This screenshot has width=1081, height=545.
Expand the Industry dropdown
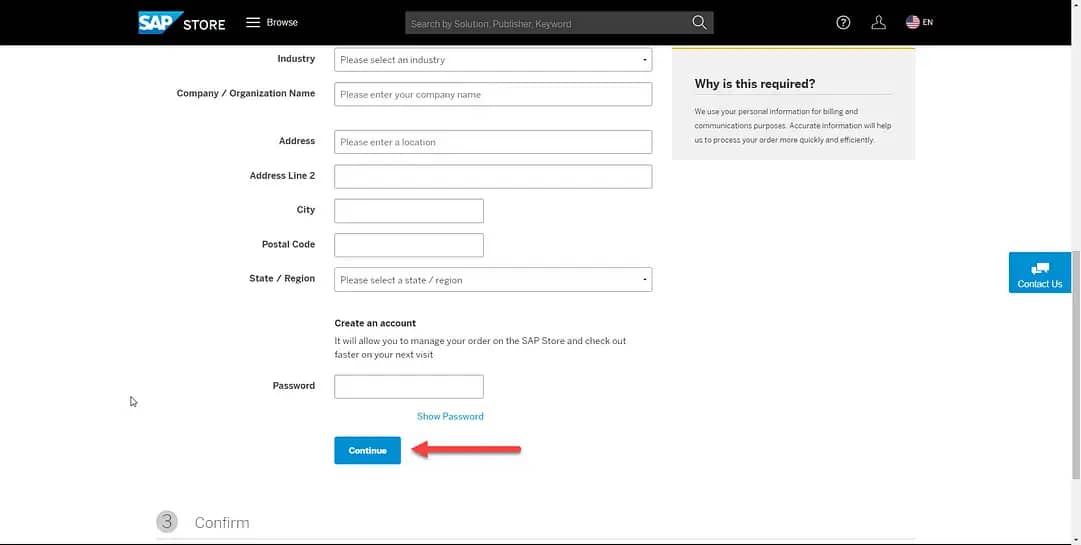pos(493,60)
